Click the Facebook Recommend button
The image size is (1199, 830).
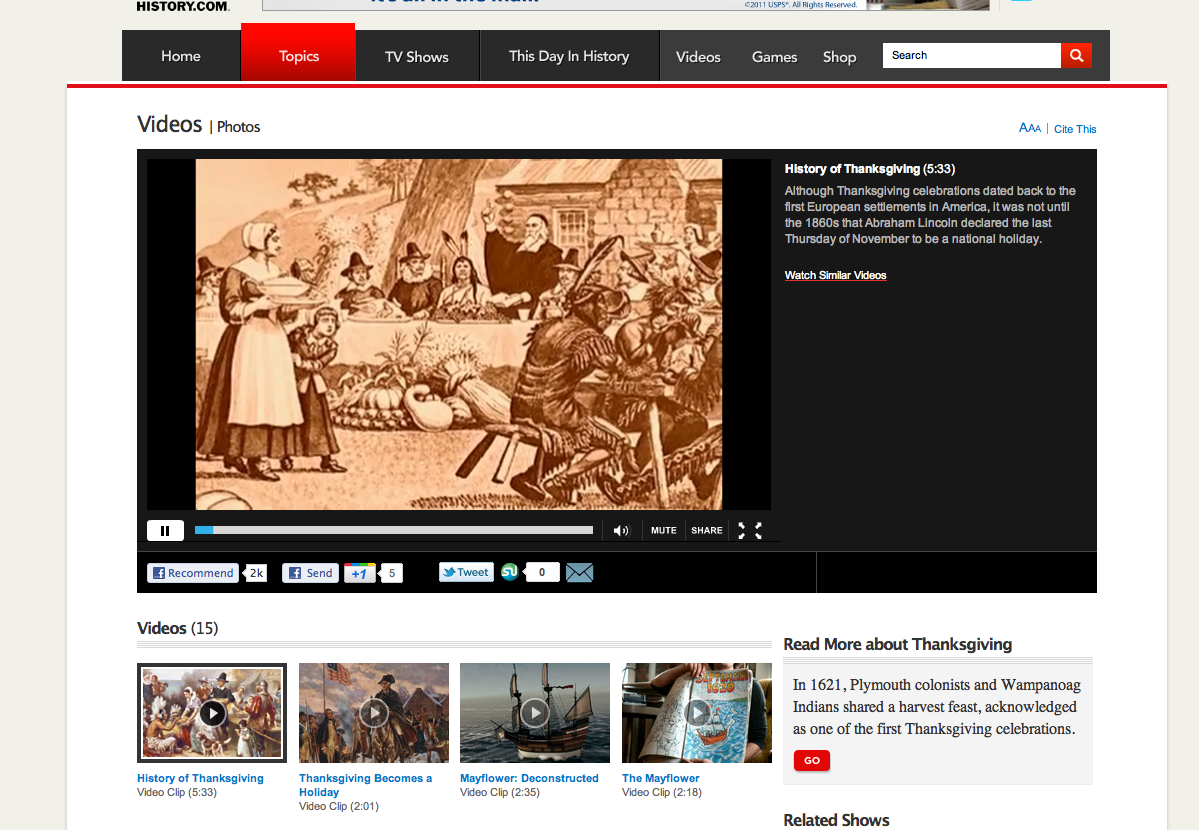pyautogui.click(x=193, y=573)
